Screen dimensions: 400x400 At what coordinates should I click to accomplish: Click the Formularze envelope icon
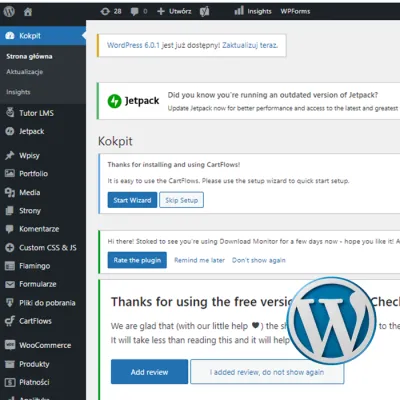10,284
